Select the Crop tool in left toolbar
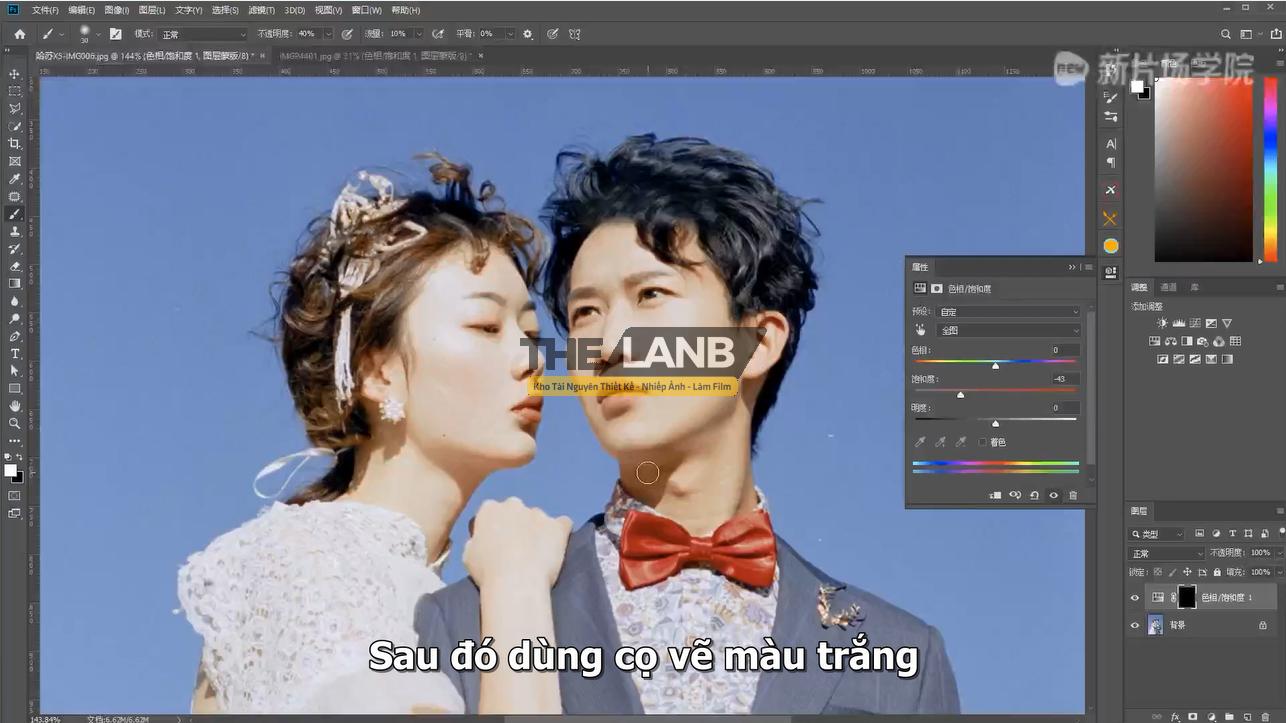 tap(14, 143)
